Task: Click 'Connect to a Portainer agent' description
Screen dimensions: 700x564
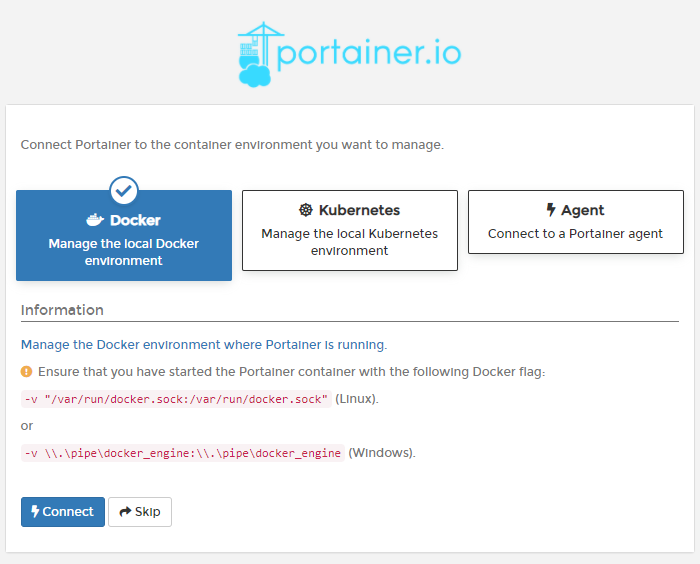Action: (575, 234)
